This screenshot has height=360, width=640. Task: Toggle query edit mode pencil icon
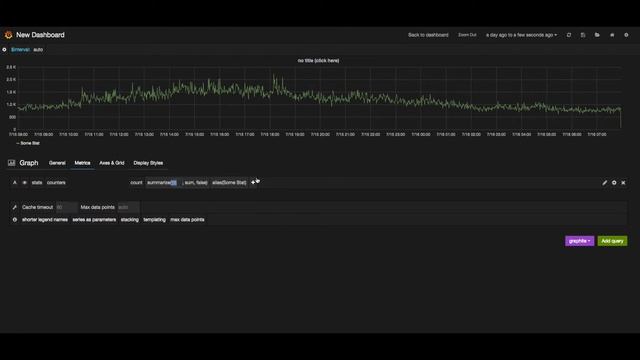604,183
